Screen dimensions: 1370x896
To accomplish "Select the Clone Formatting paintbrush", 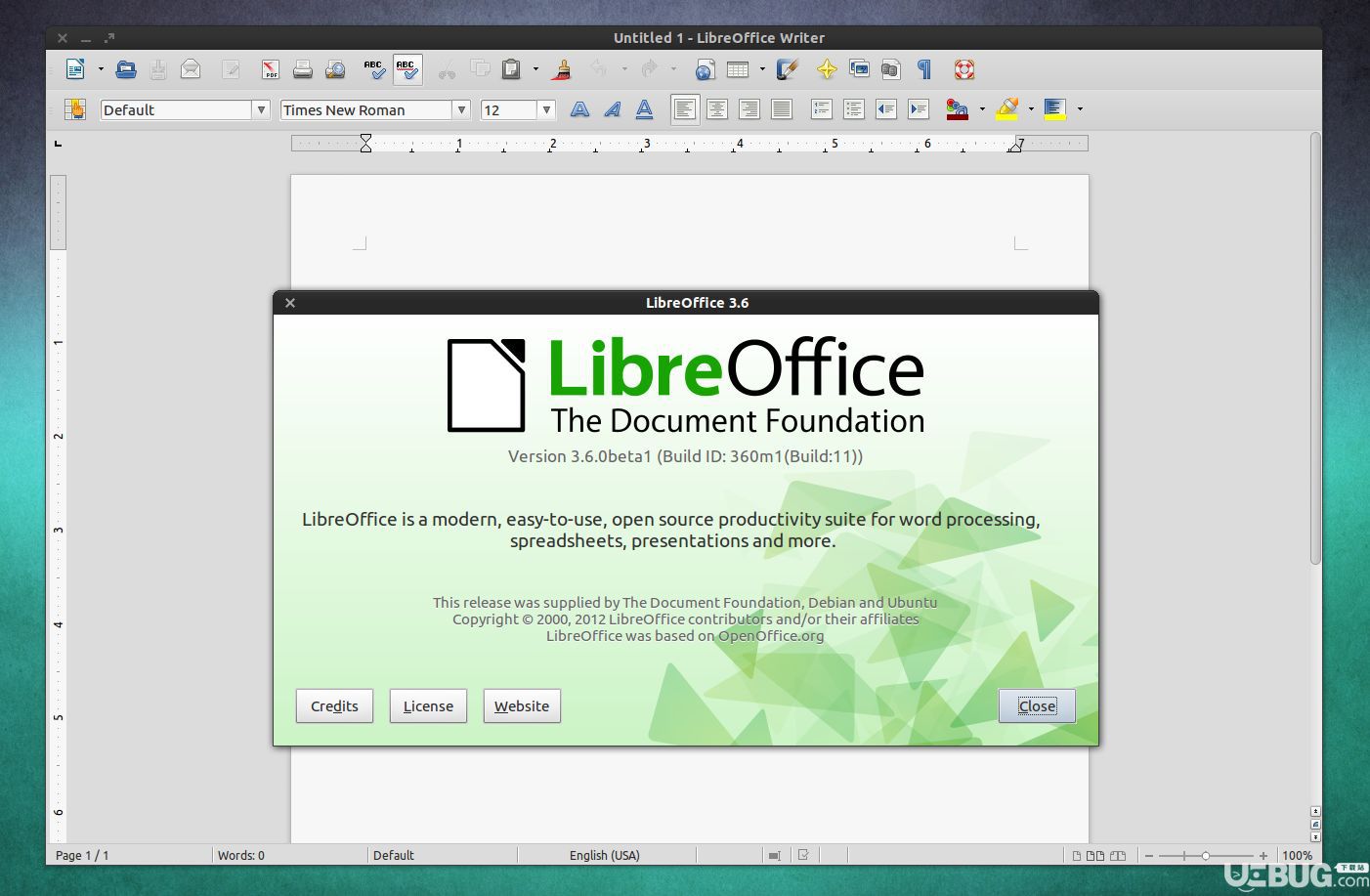I will click(x=562, y=69).
